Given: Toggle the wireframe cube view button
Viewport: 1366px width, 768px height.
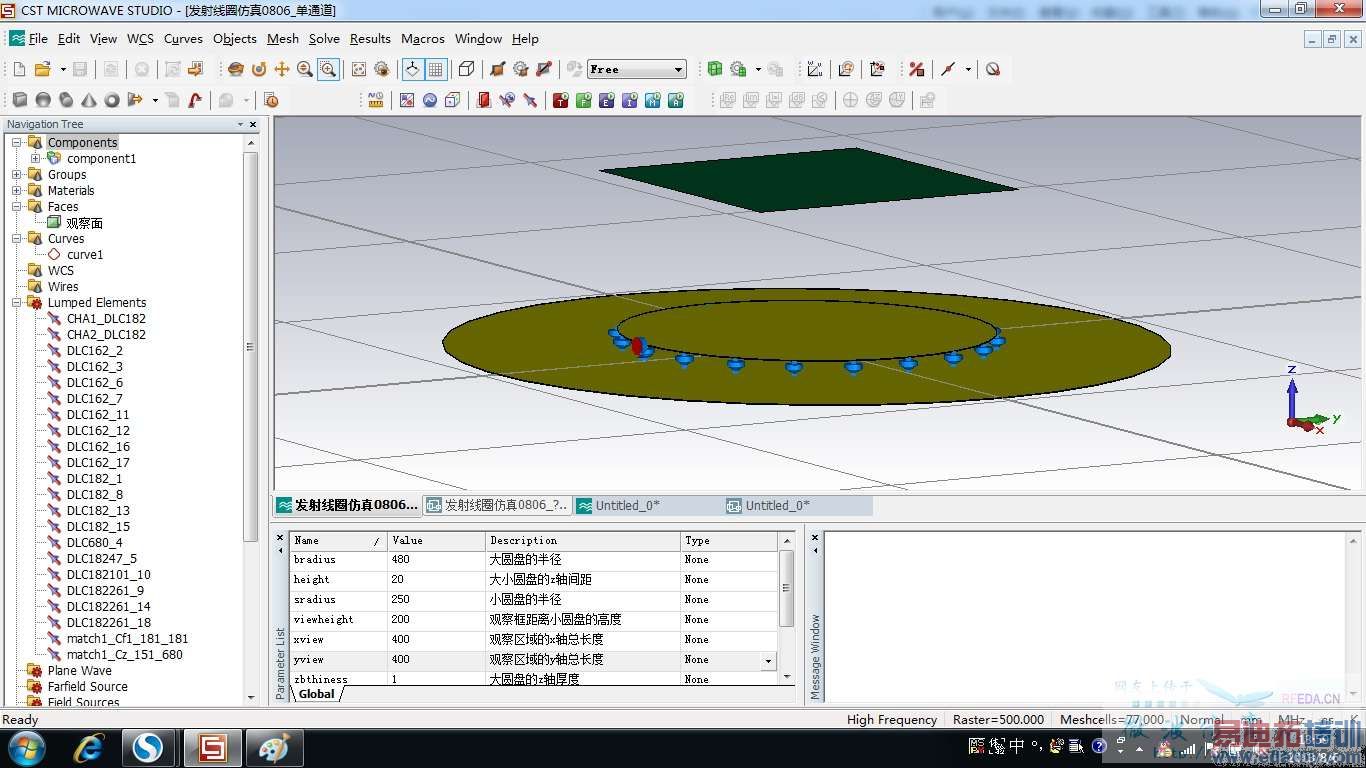Looking at the screenshot, I should [466, 69].
